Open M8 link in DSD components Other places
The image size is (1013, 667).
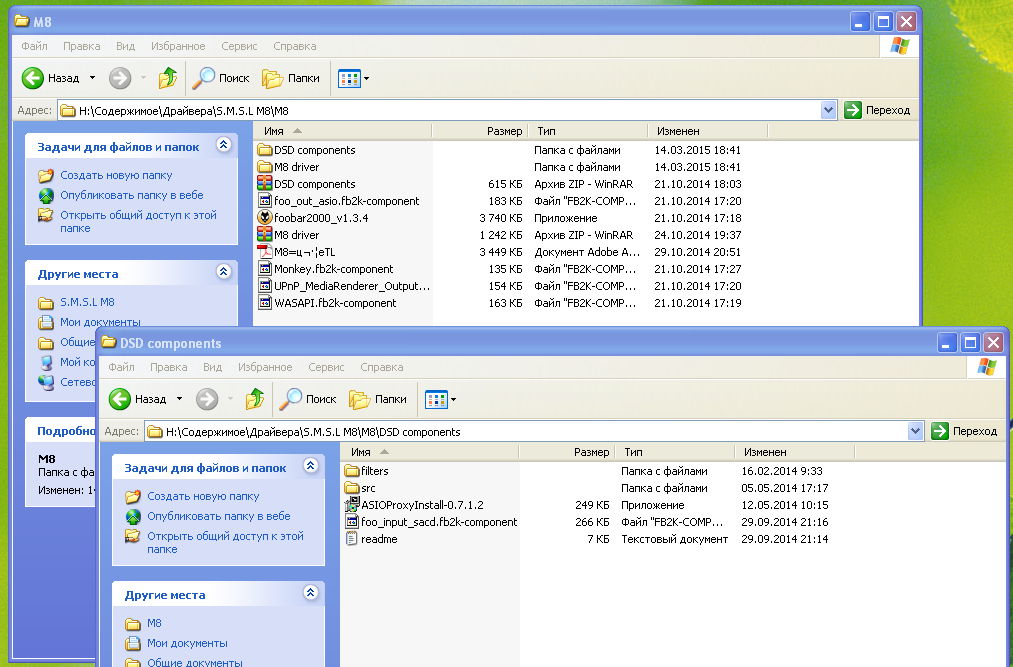point(154,623)
